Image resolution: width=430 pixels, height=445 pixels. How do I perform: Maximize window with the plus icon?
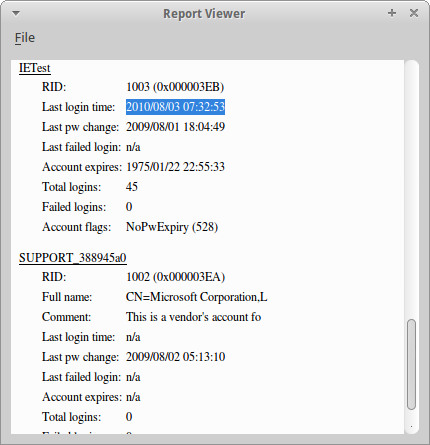(392, 13)
